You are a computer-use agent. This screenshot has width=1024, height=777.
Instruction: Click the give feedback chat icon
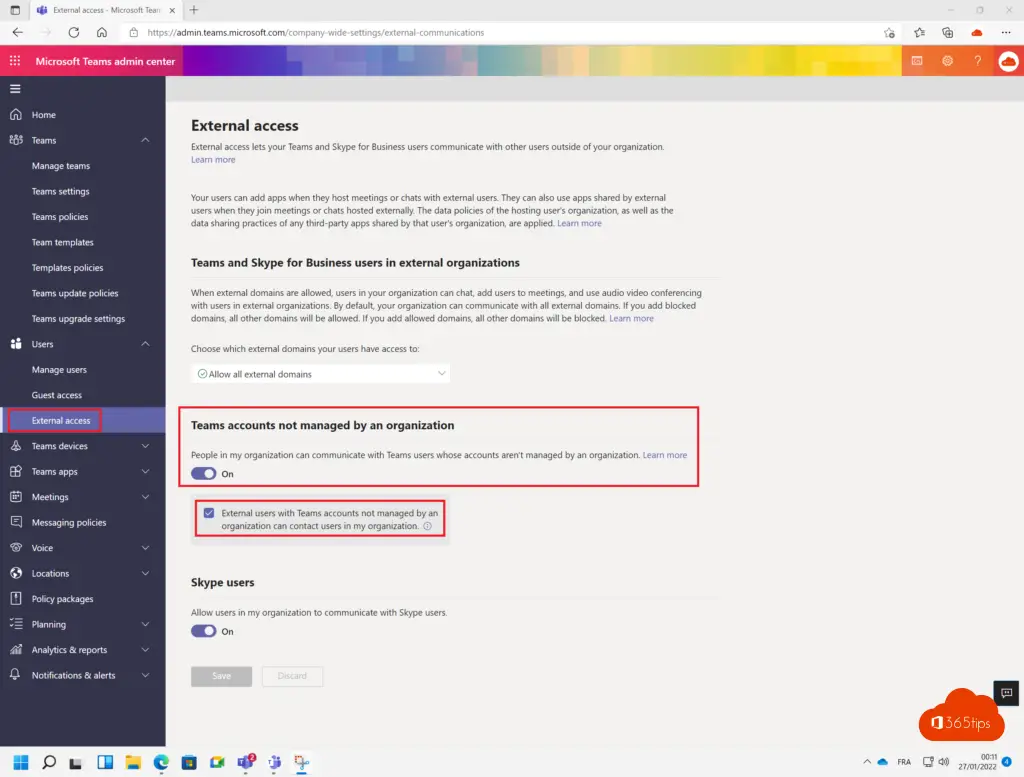[x=1006, y=693]
